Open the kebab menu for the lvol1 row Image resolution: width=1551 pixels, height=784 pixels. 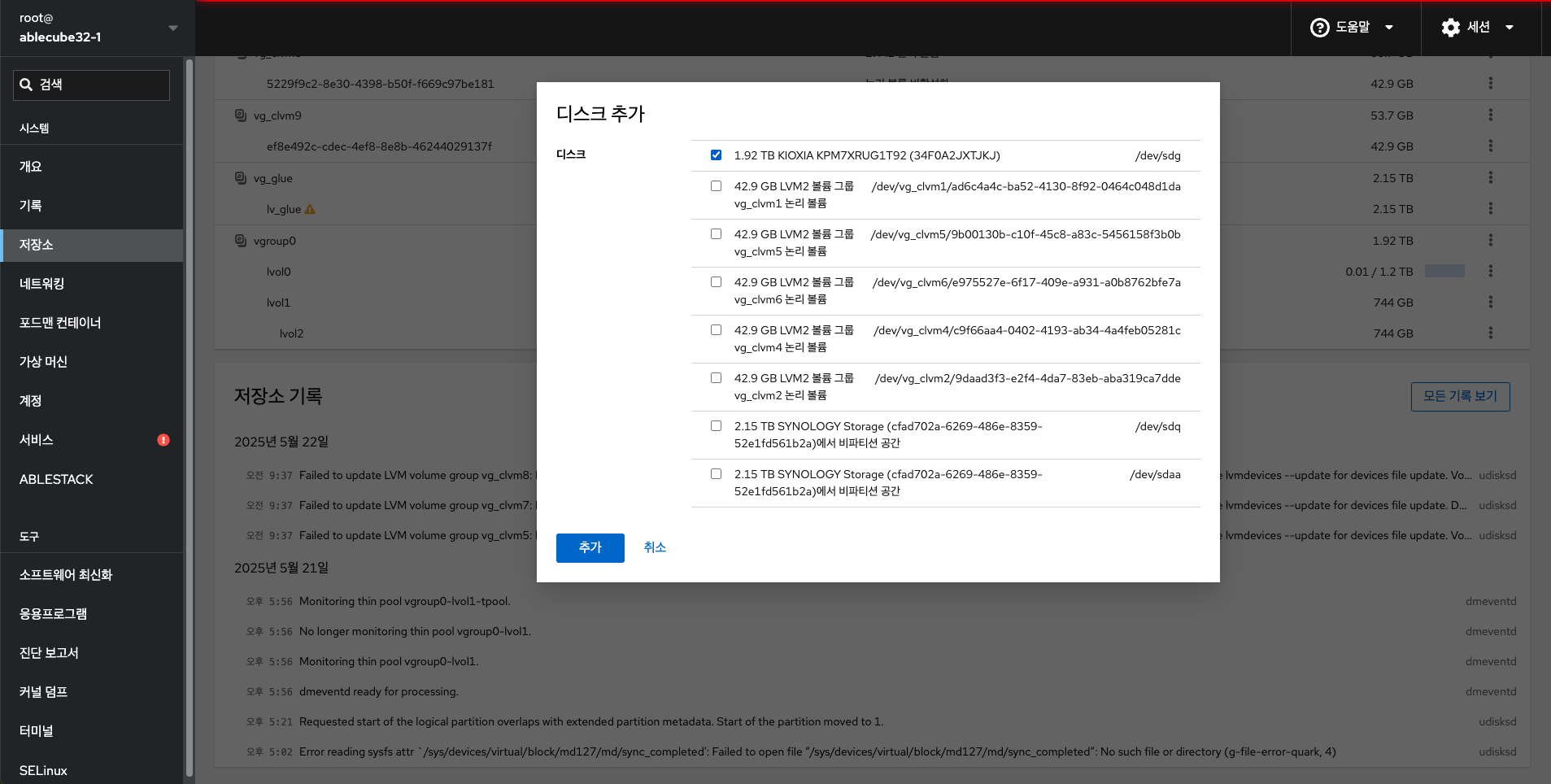1490,303
